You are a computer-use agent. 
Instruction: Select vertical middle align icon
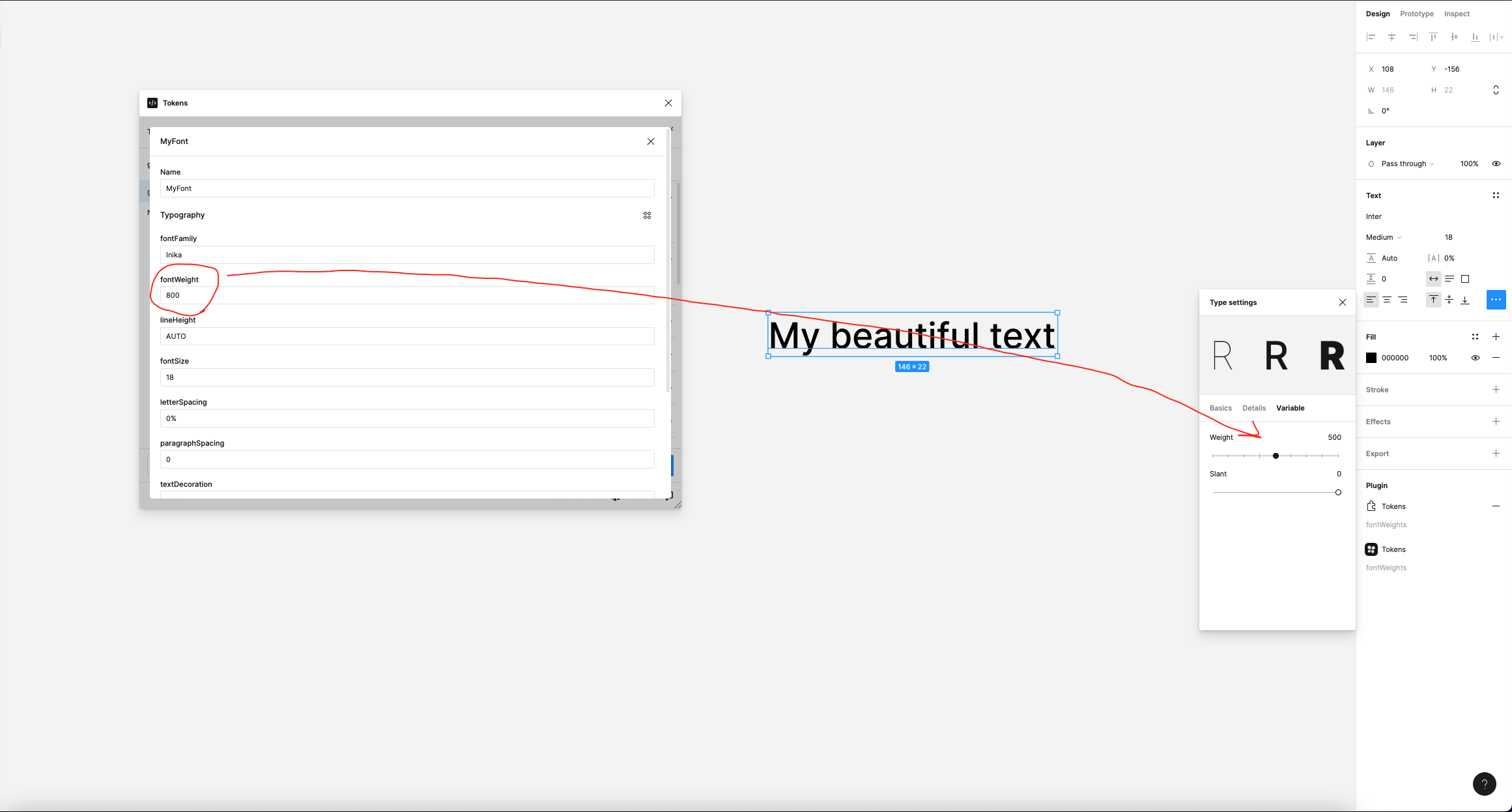pos(1449,300)
